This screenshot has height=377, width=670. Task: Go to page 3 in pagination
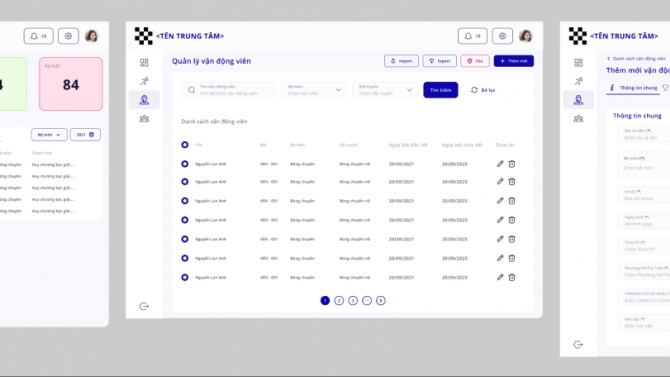pyautogui.click(x=353, y=300)
